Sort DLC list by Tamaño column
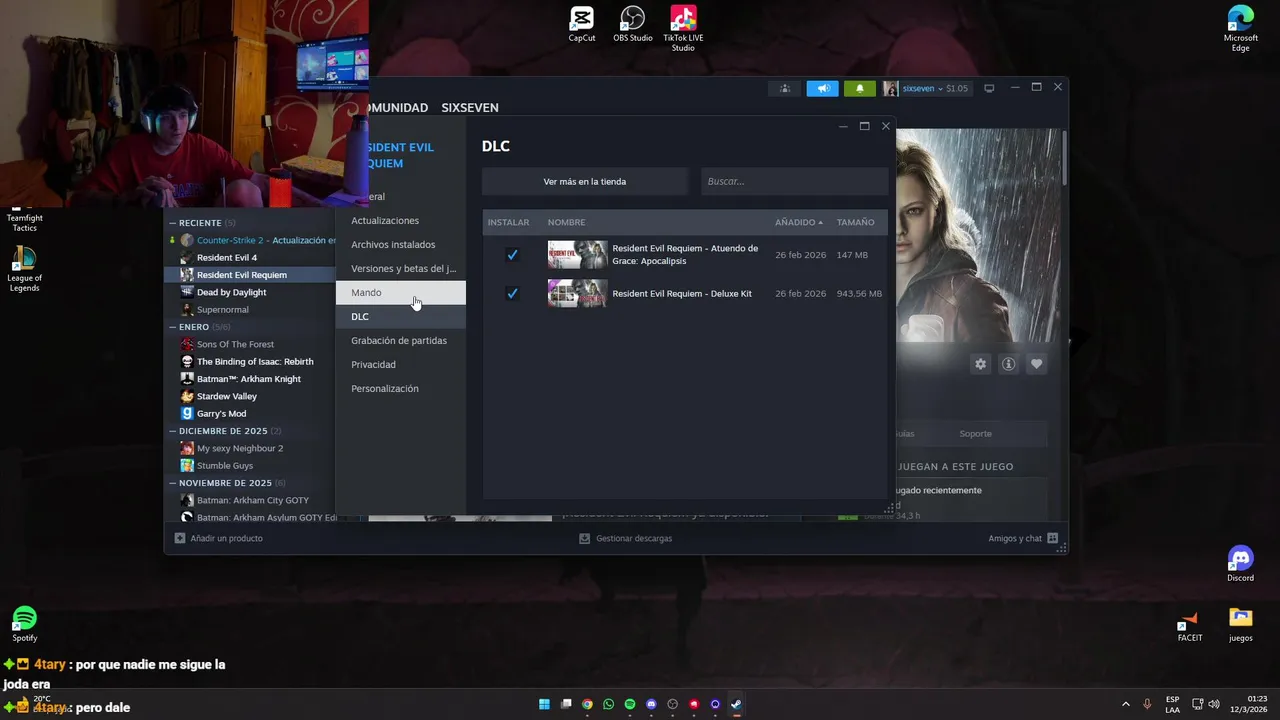This screenshot has height=720, width=1280. pyautogui.click(x=855, y=222)
